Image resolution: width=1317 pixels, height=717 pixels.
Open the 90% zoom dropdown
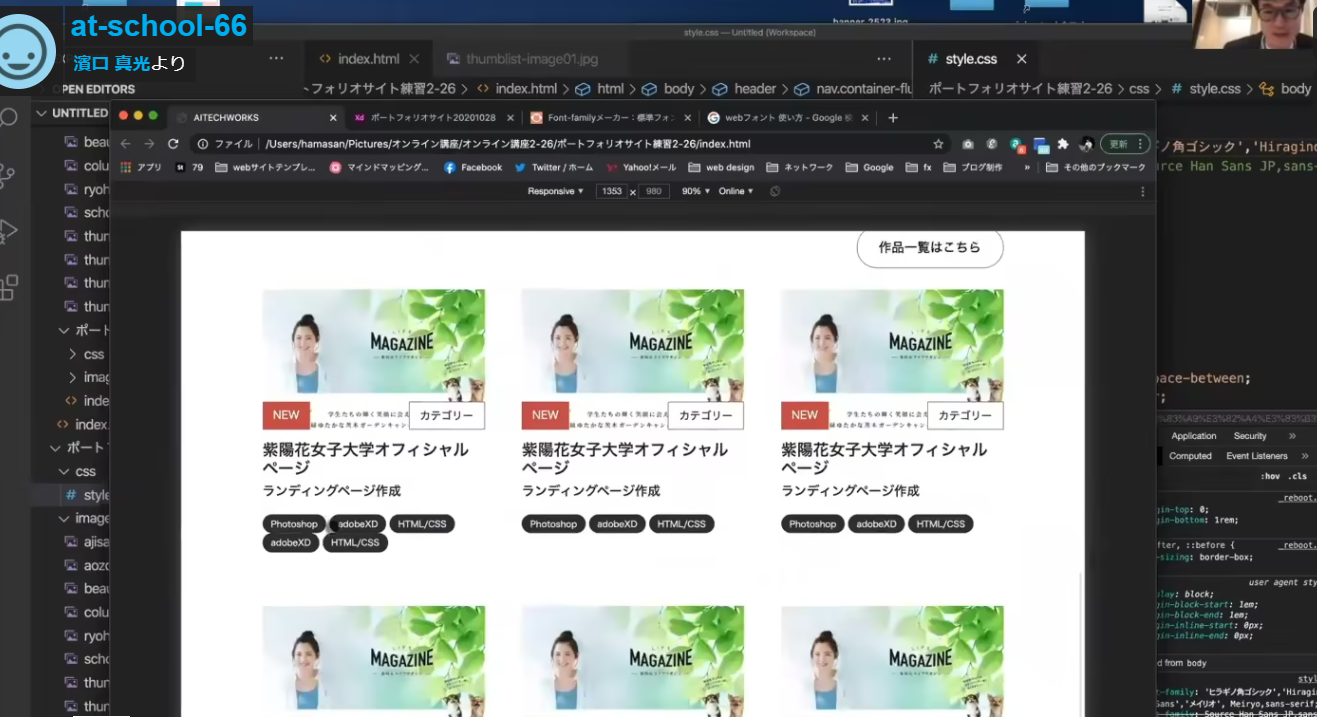coord(696,191)
